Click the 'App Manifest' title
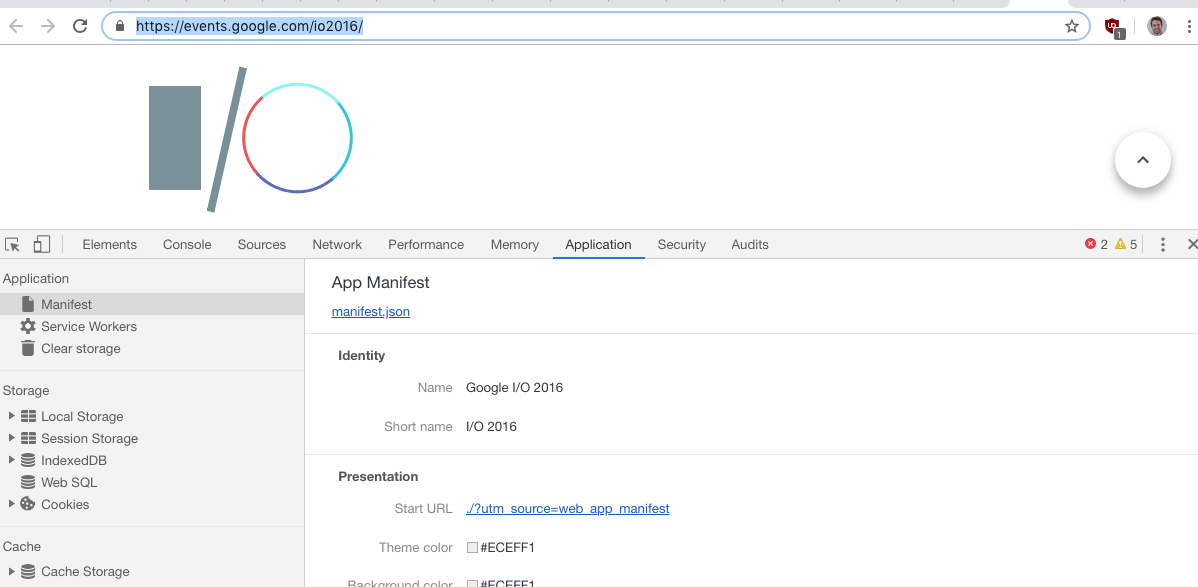The height and width of the screenshot is (587, 1198). 380,283
